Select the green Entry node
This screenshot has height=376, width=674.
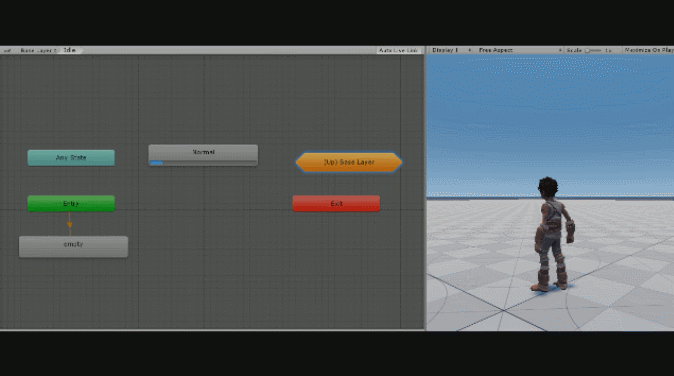coord(71,203)
